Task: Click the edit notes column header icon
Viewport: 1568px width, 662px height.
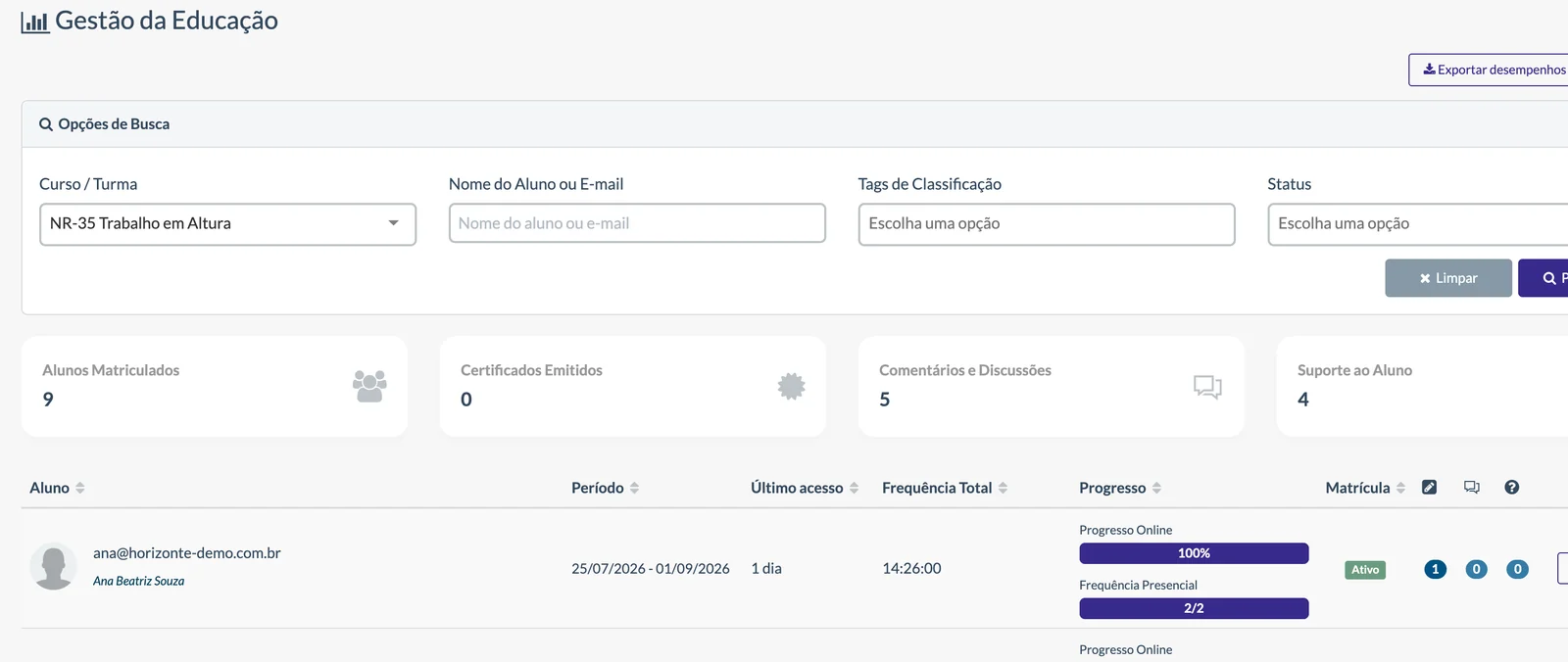Action: tap(1429, 487)
